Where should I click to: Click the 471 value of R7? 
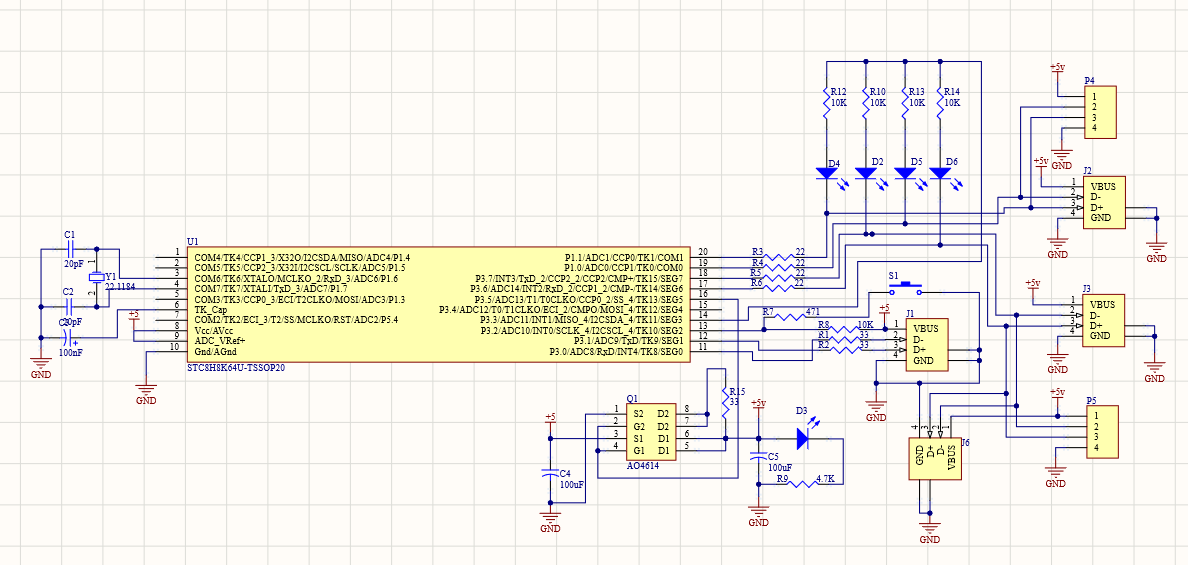tap(813, 311)
